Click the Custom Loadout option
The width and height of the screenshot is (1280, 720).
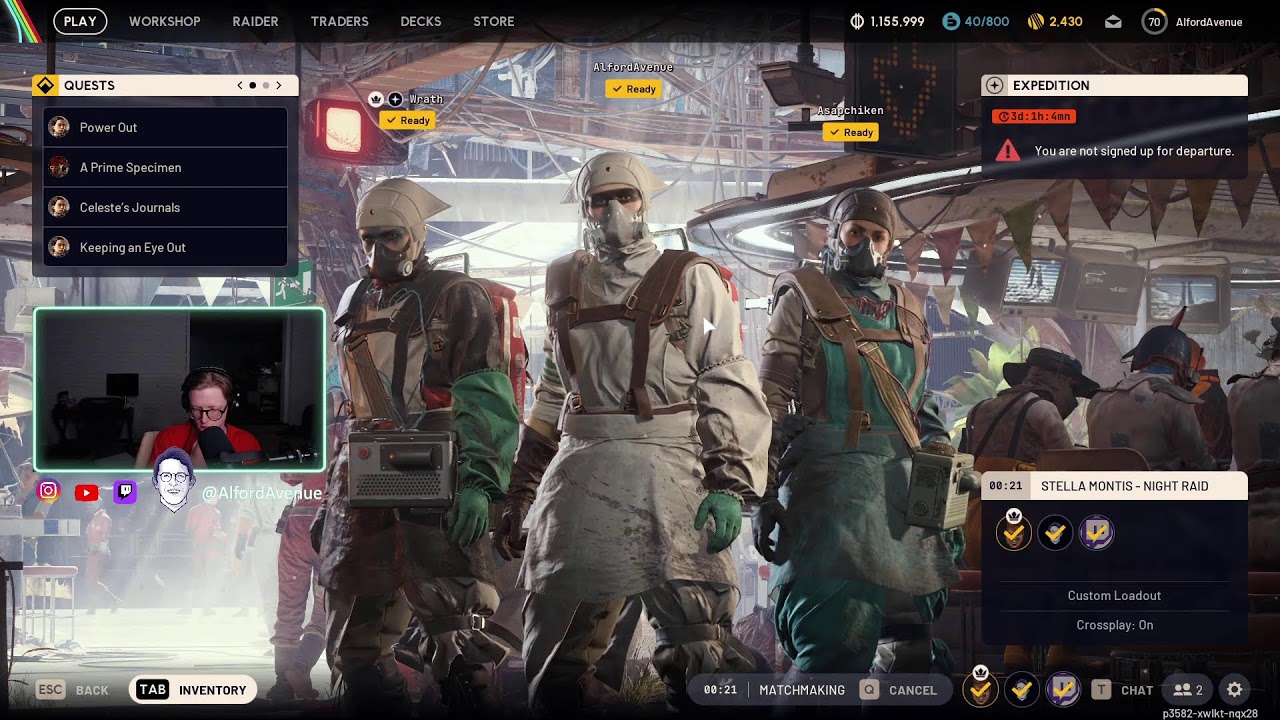[x=1114, y=595]
